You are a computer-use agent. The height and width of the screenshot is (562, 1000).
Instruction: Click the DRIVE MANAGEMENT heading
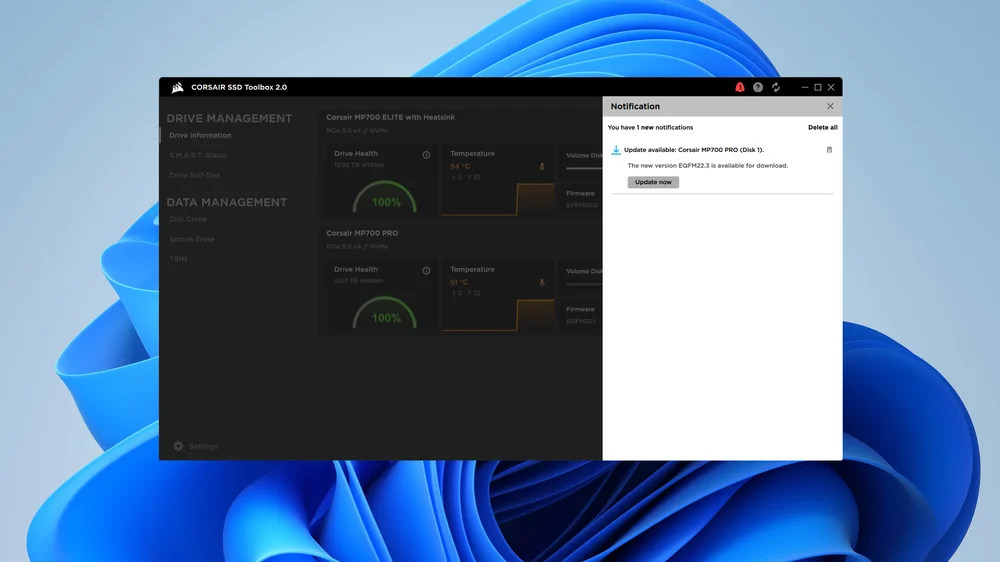(229, 119)
